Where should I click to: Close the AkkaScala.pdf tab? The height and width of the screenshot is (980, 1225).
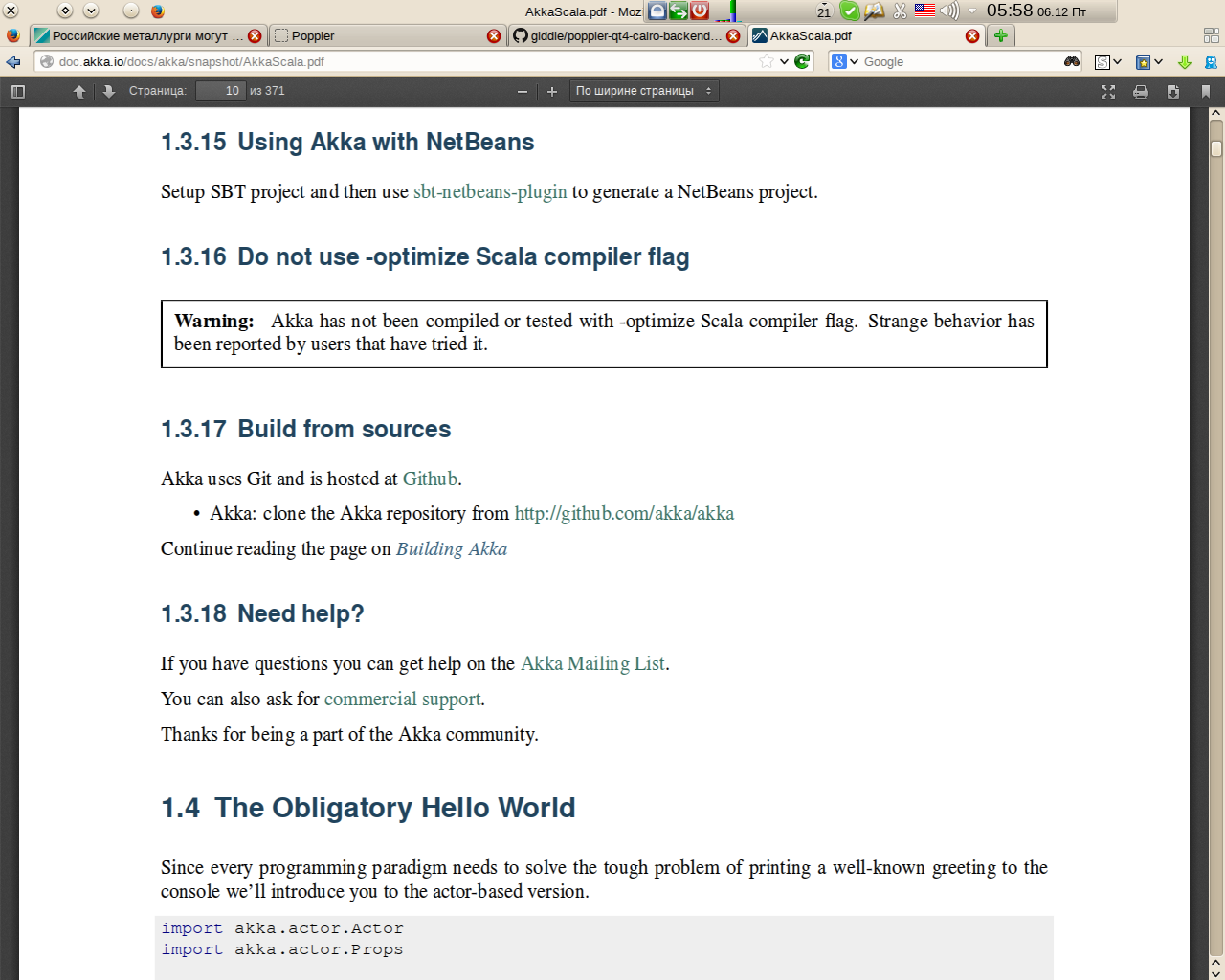point(972,36)
